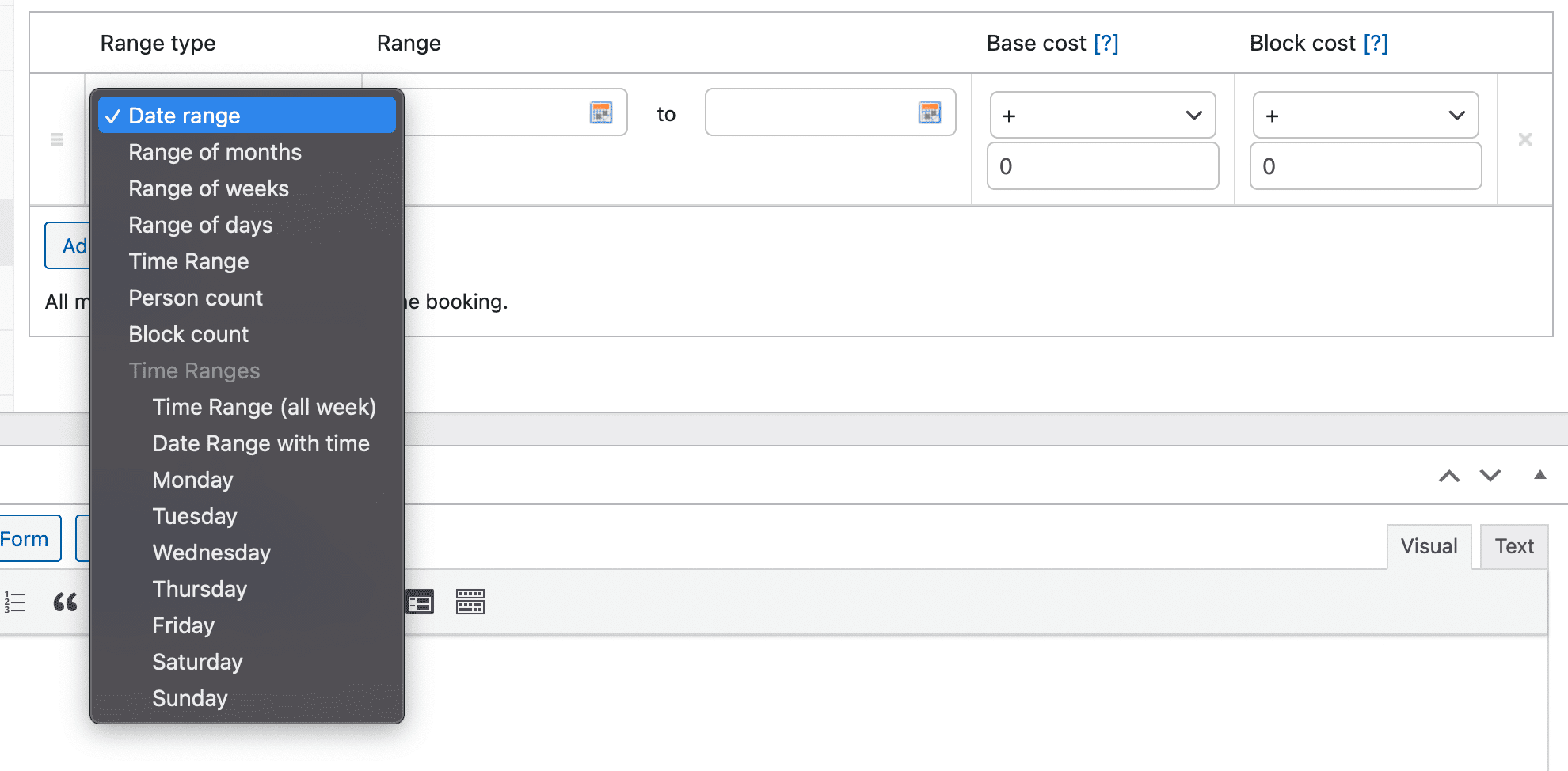Image resolution: width=1568 pixels, height=771 pixels.
Task: Switch to the Visual tab
Action: coord(1429,545)
